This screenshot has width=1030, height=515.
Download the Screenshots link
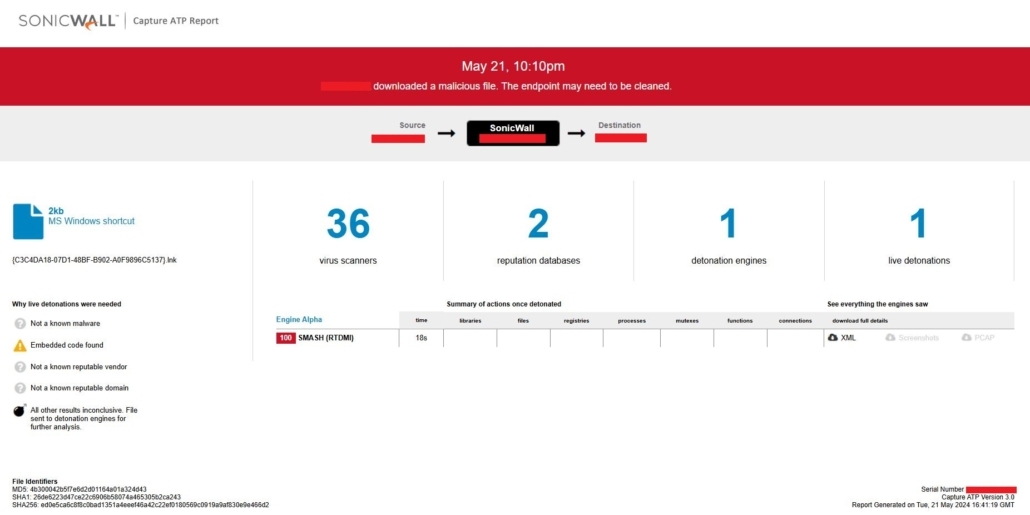click(x=918, y=338)
